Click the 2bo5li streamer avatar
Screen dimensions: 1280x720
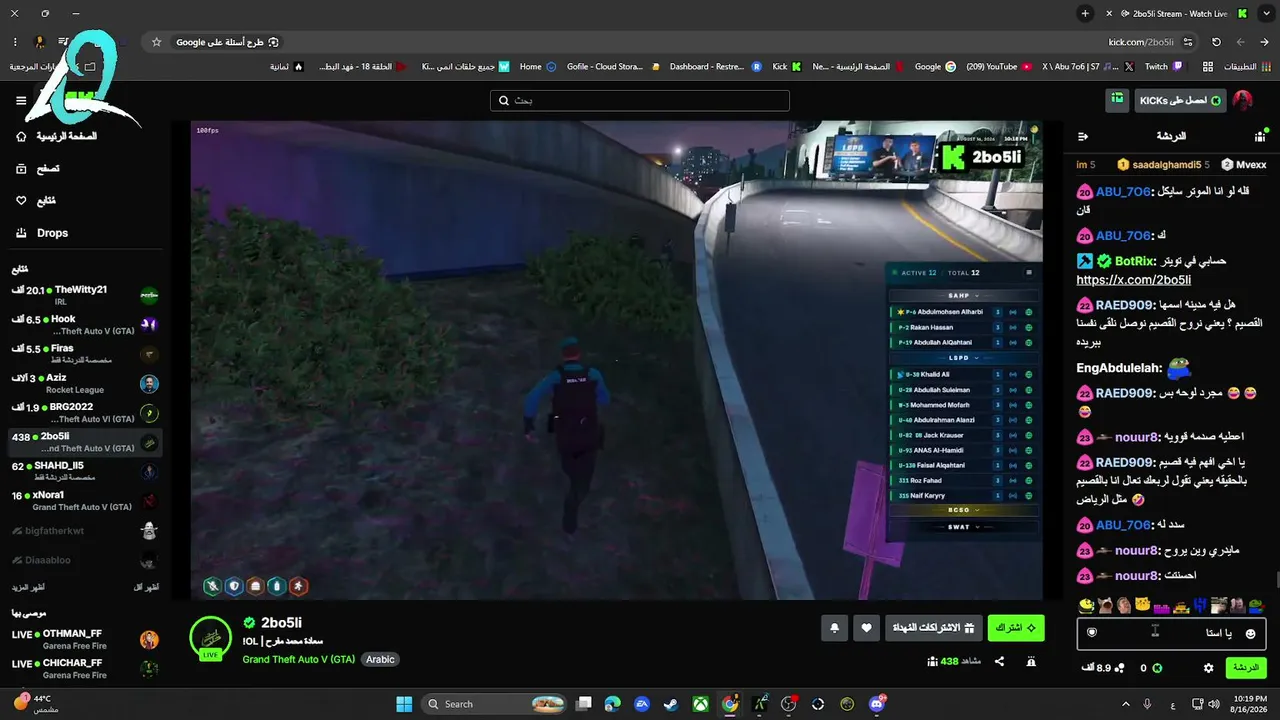point(211,638)
